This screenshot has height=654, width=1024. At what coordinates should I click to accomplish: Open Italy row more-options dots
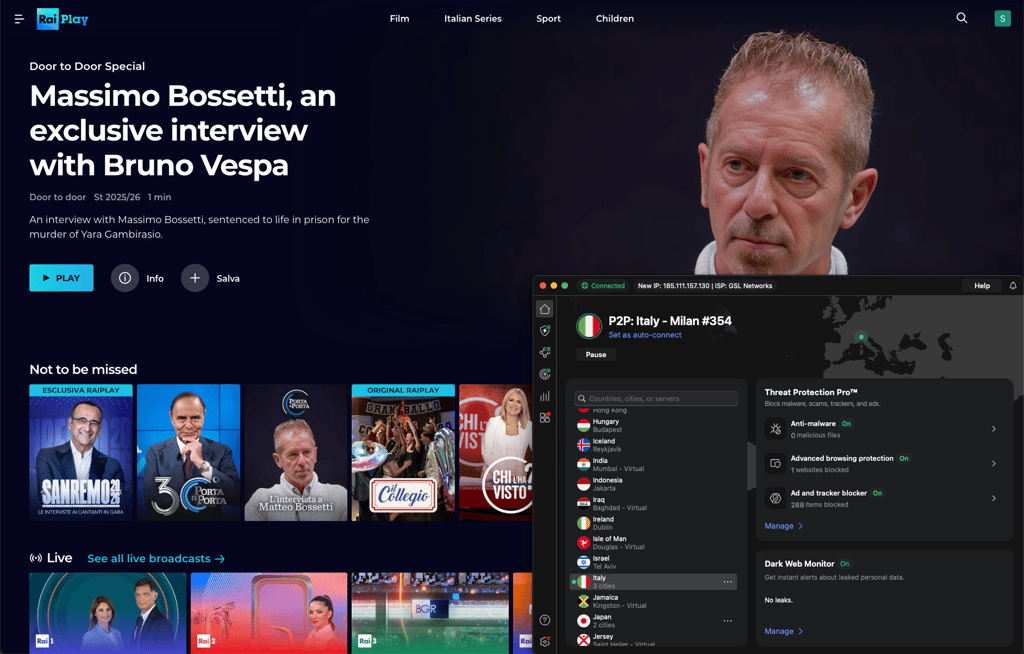(x=728, y=582)
